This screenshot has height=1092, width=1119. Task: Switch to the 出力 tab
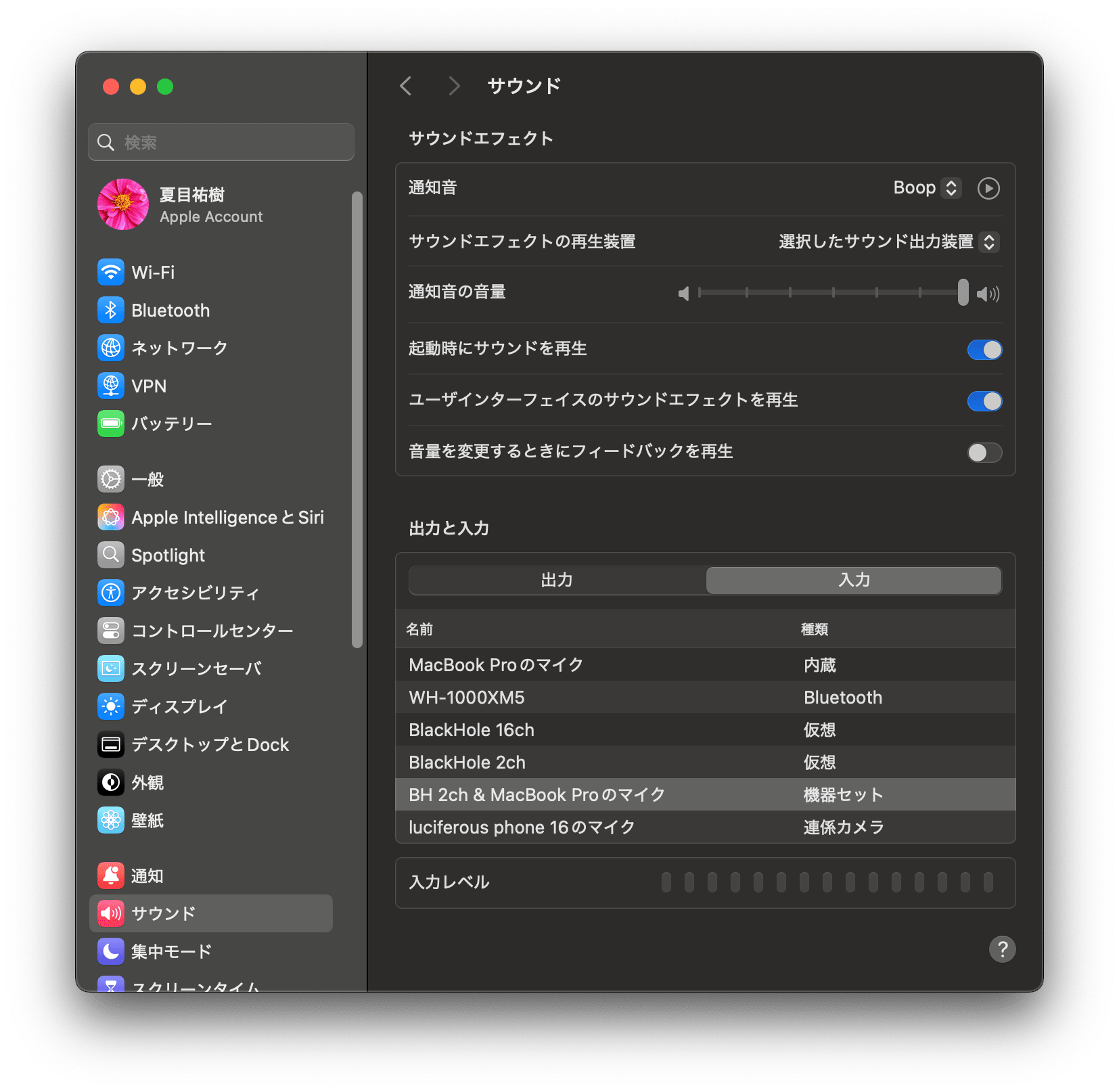[x=556, y=580]
